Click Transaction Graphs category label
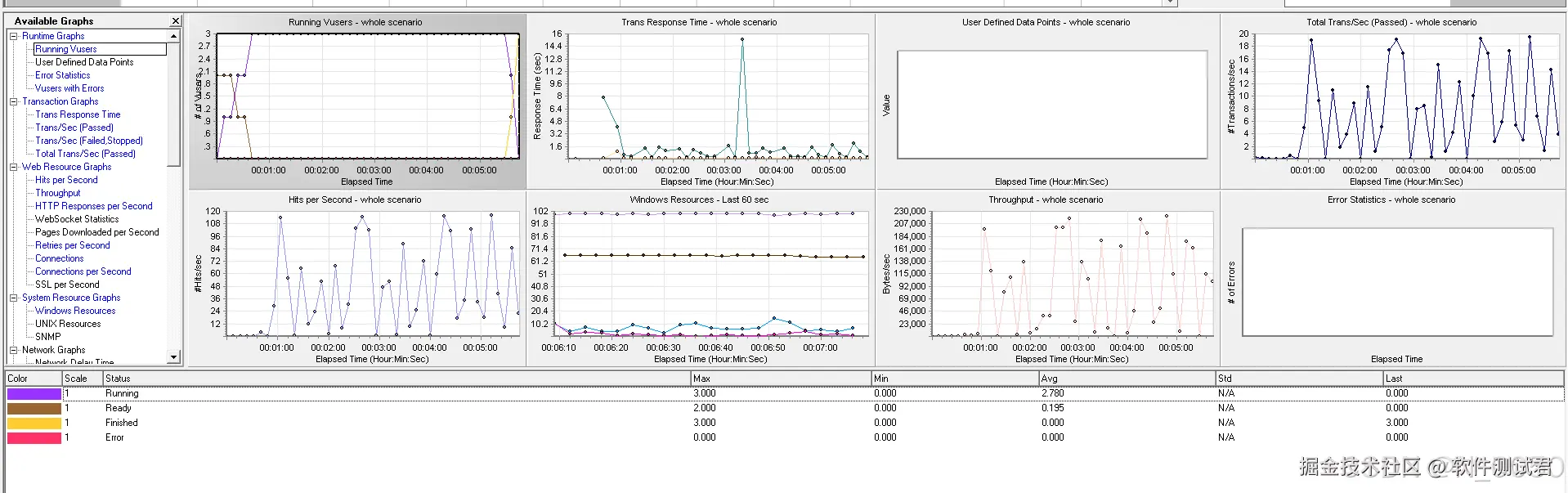Image resolution: width=1568 pixels, height=493 pixels. (60, 101)
